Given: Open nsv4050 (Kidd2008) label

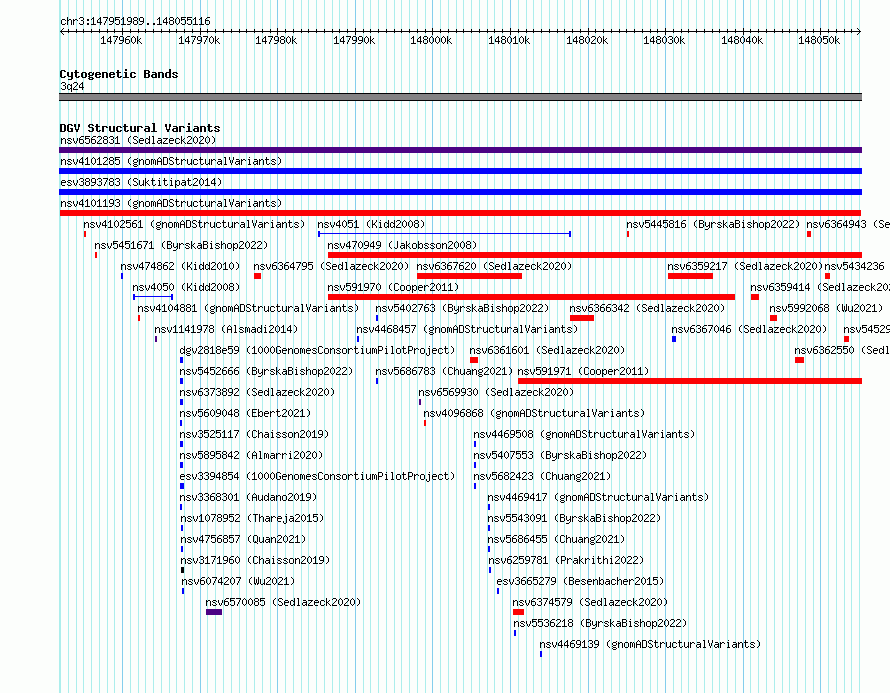Looking at the screenshot, I should pyautogui.click(x=186, y=287).
